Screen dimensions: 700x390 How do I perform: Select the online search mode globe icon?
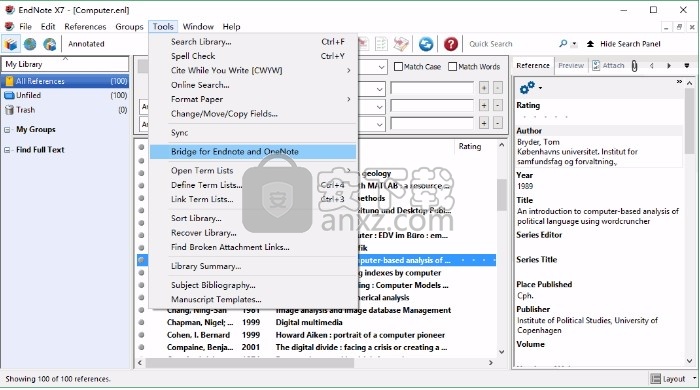[30, 44]
